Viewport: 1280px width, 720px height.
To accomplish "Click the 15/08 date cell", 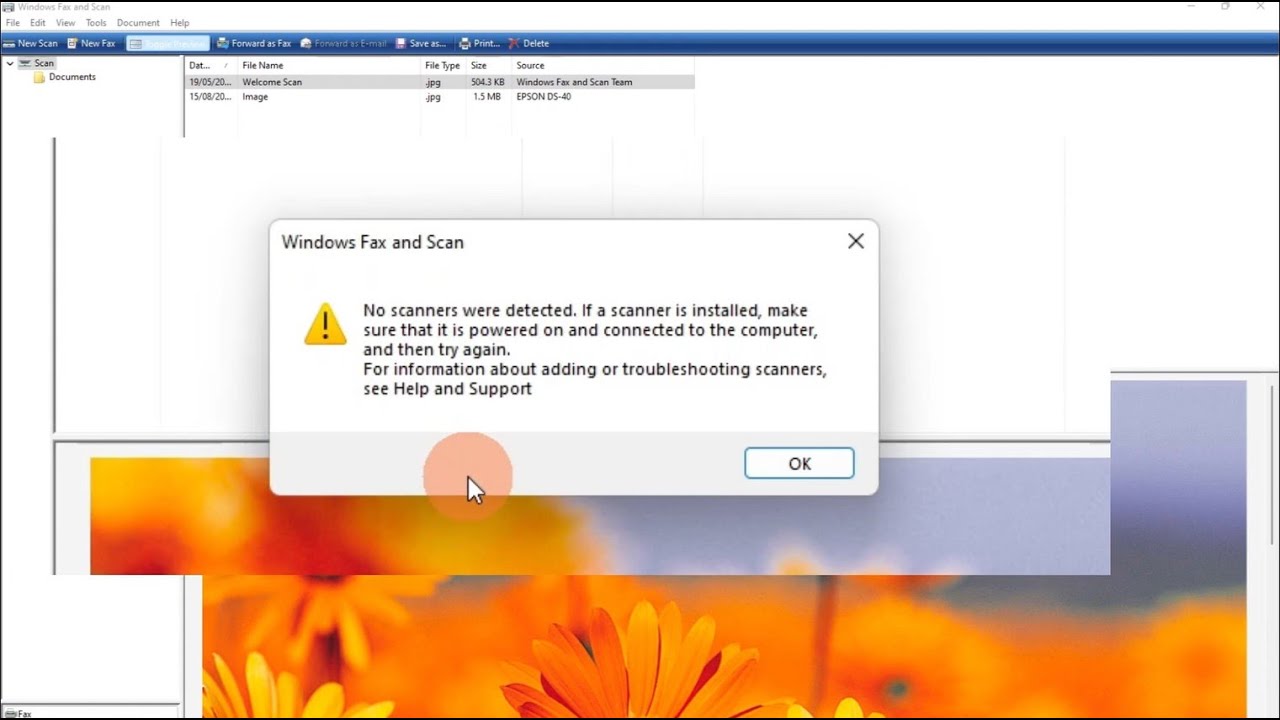I will (x=210, y=97).
